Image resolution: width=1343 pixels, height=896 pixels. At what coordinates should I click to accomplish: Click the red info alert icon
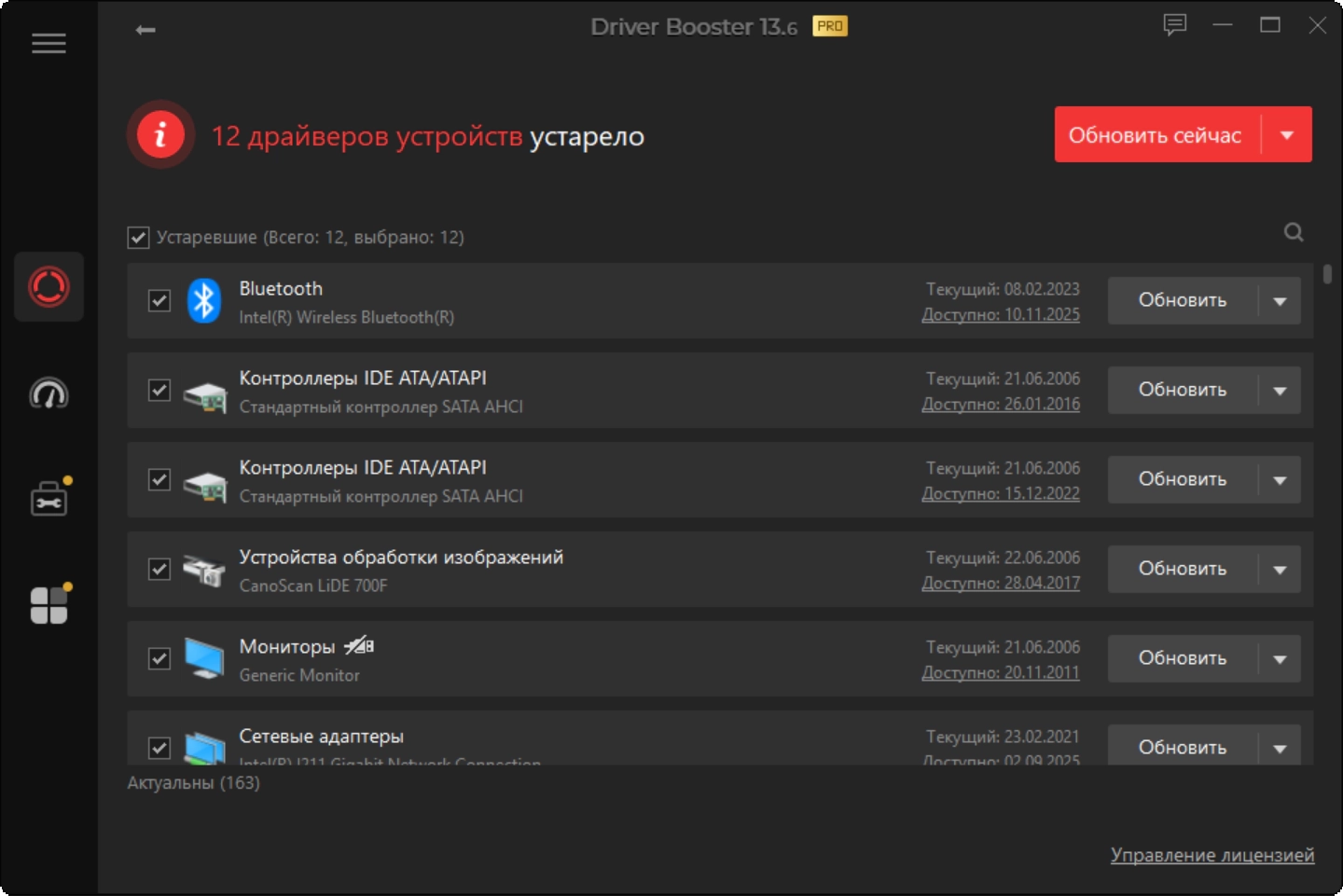(160, 135)
